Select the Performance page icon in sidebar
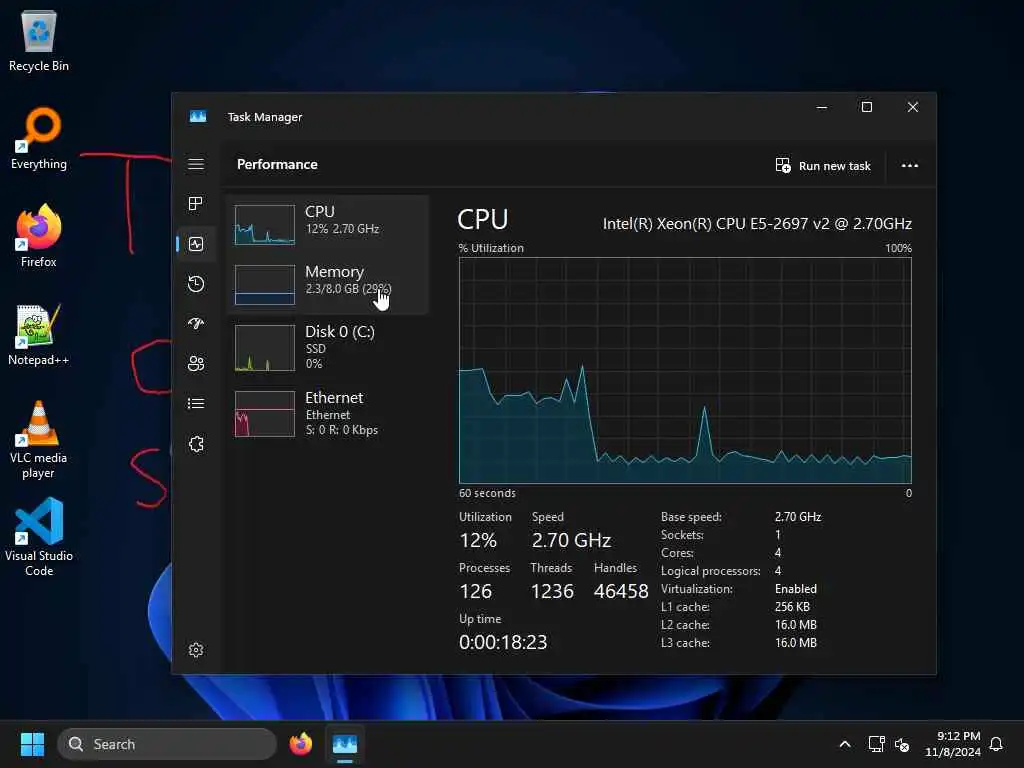Viewport: 1024px width, 768px height. 196,244
